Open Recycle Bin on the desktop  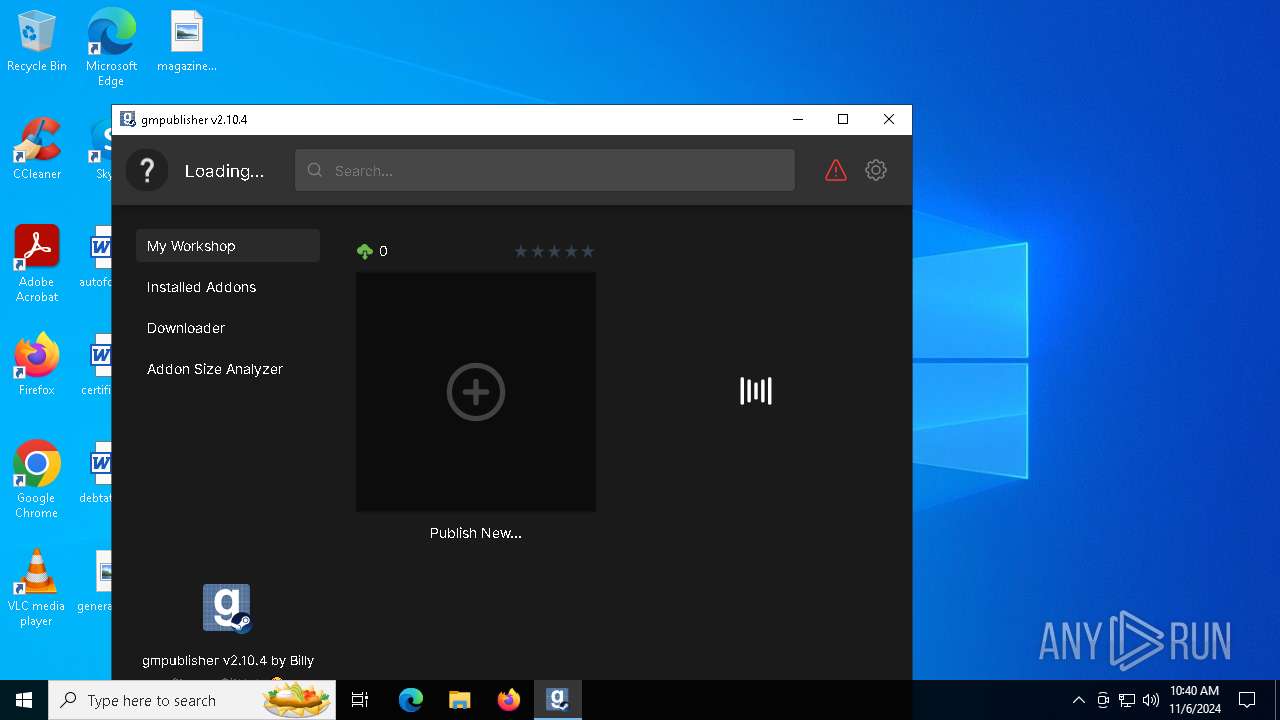point(37,42)
